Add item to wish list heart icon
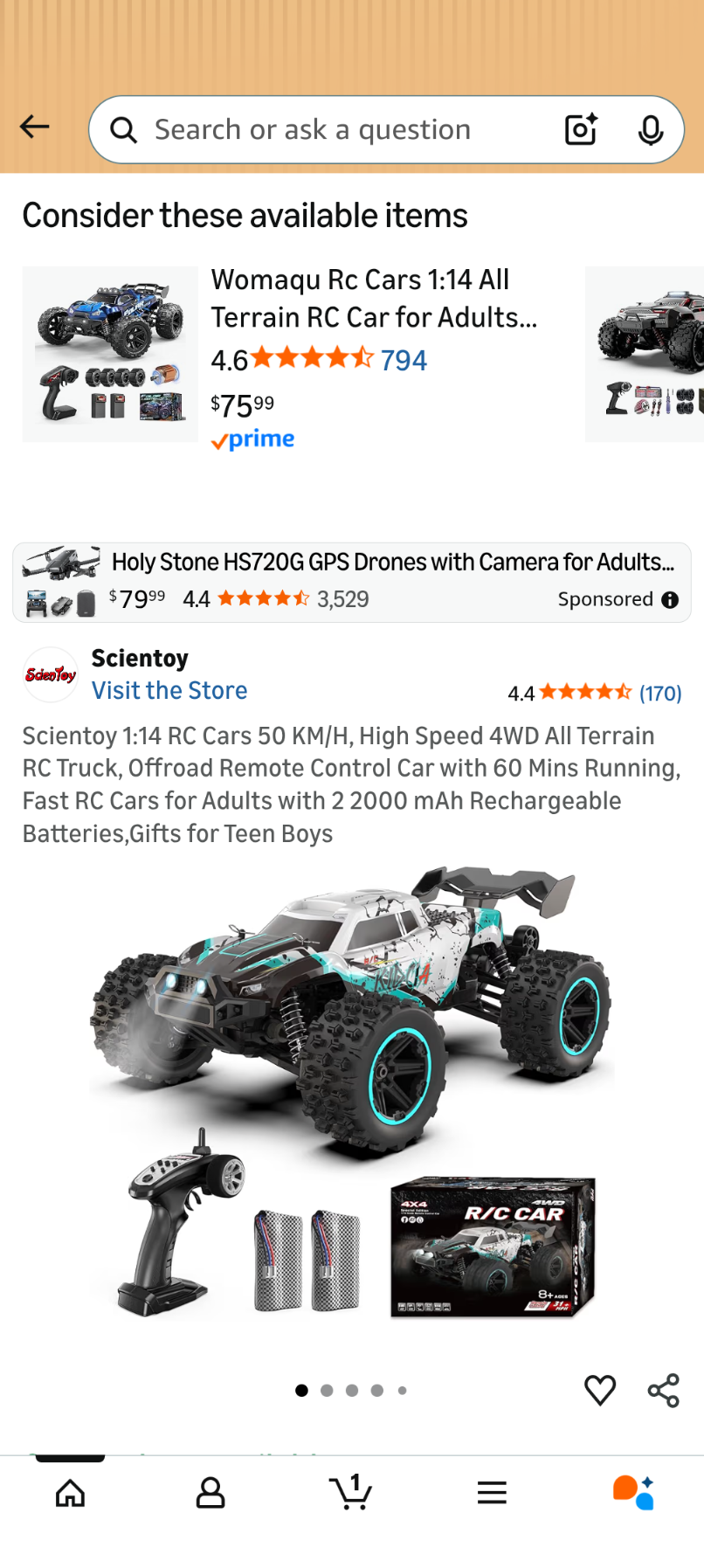This screenshot has height=1568, width=704. tap(600, 1390)
